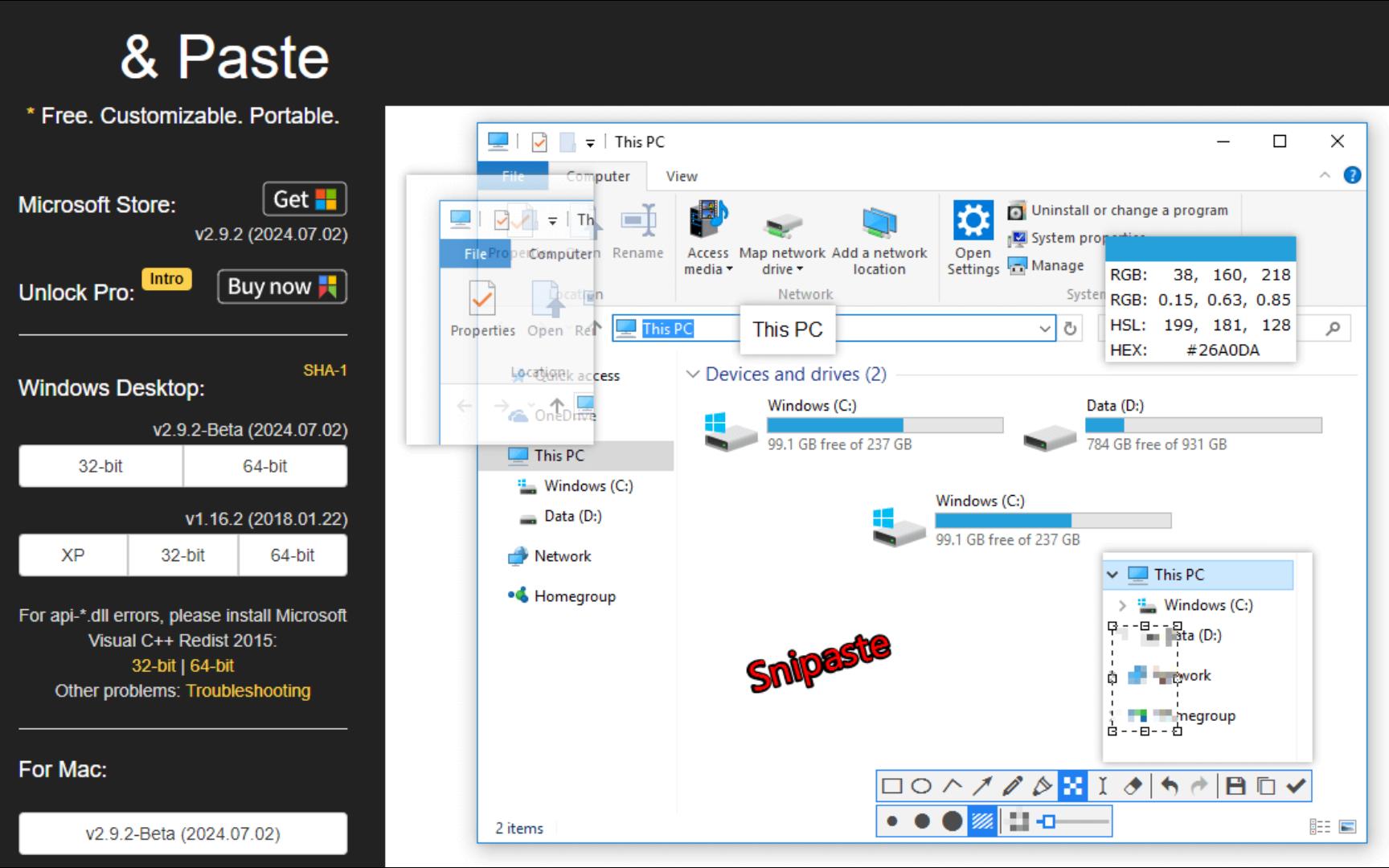Open the Map network drive dropdown
The width and height of the screenshot is (1389, 868).
tap(800, 269)
